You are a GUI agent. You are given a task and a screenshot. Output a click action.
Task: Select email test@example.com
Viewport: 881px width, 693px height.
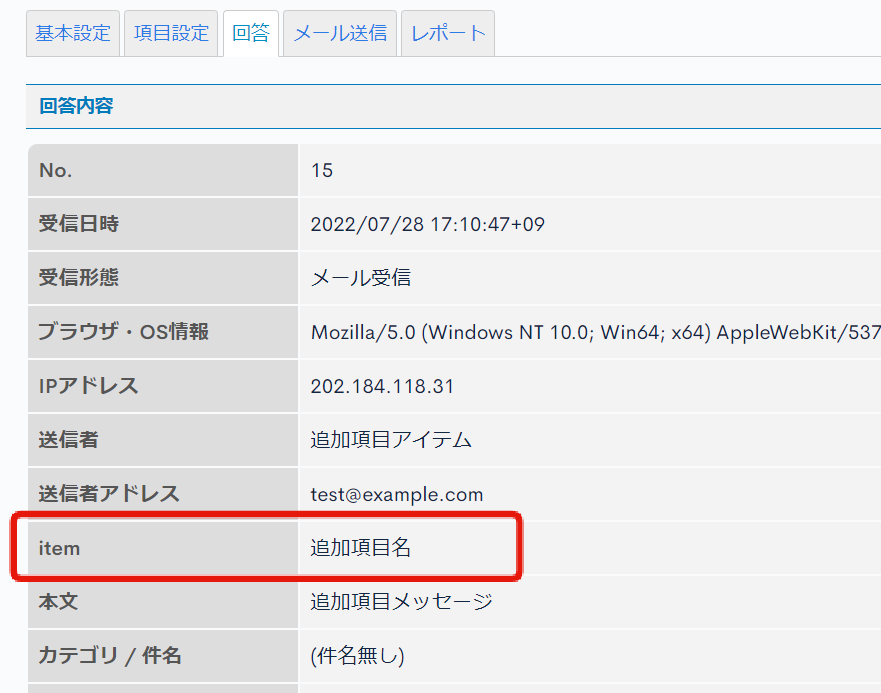click(x=397, y=494)
